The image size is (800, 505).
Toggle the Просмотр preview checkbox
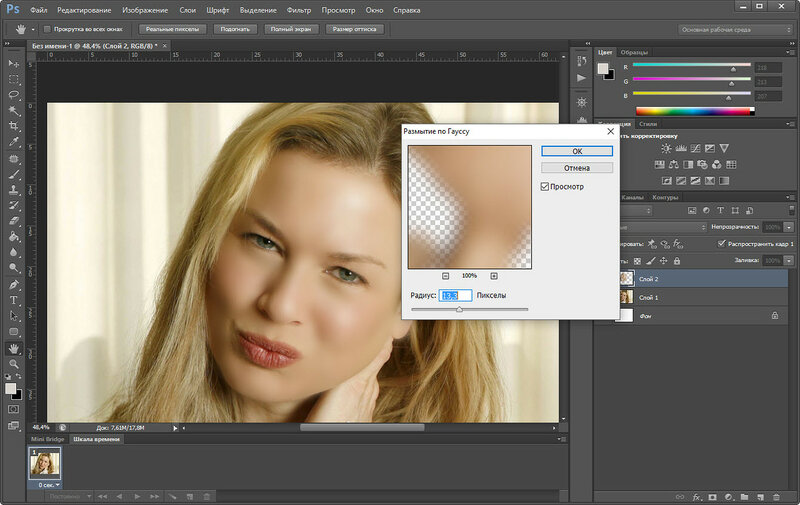point(545,187)
